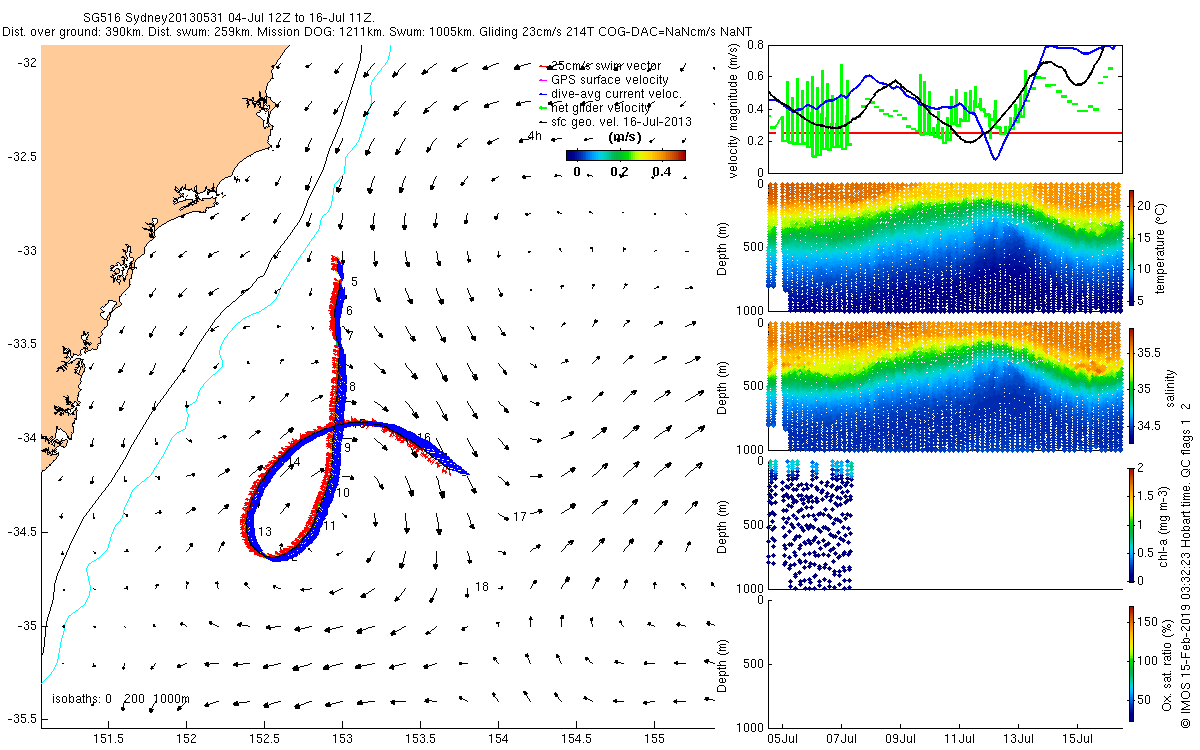Click the '13Jul' date tick label

point(1018,740)
